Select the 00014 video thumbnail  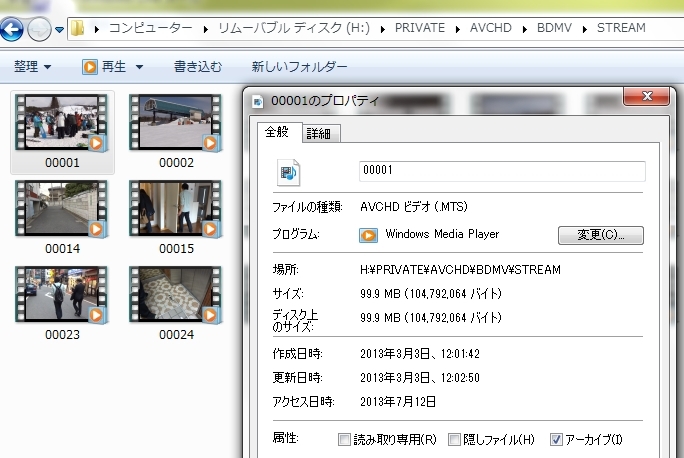click(62, 209)
